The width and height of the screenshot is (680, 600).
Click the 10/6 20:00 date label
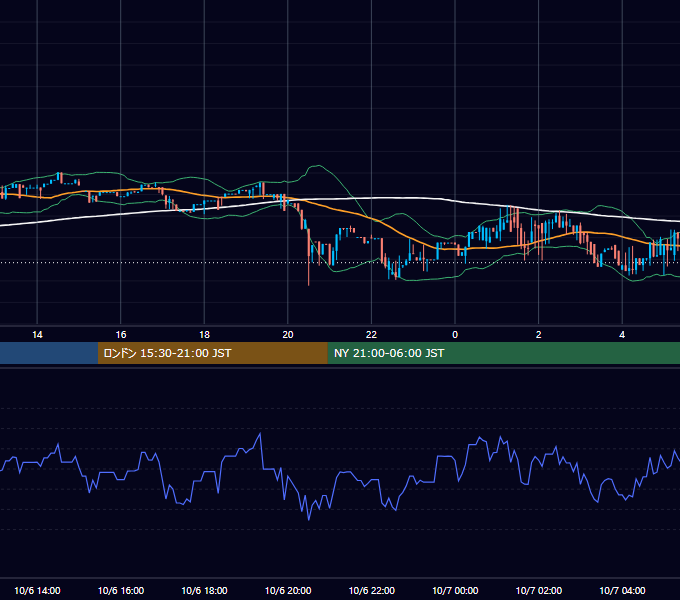pos(288,590)
